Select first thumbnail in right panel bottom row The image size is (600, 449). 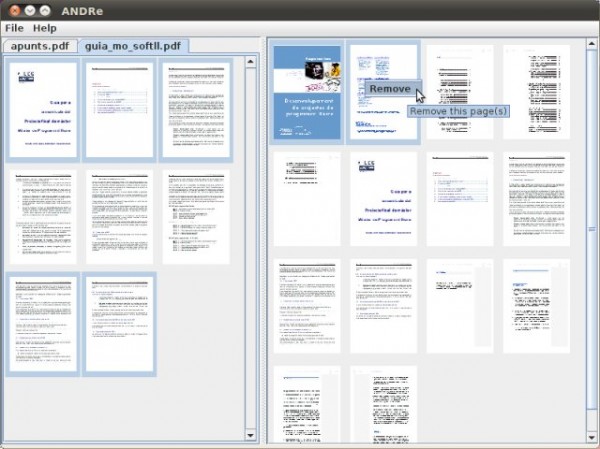click(307, 405)
